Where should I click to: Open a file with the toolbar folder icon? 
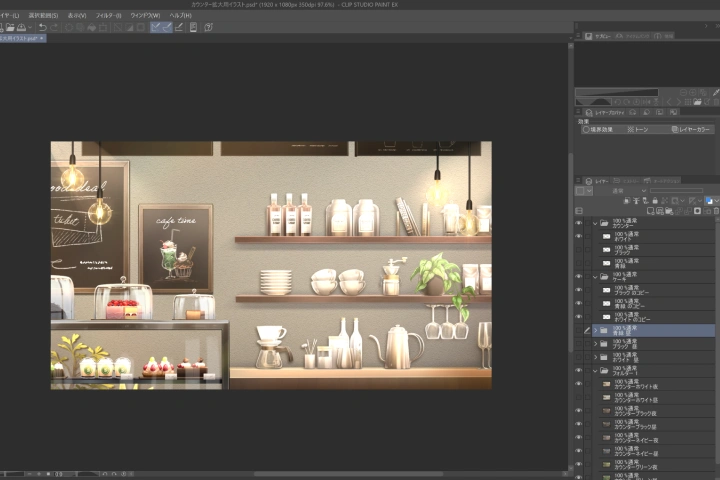pyautogui.click(x=10, y=27)
